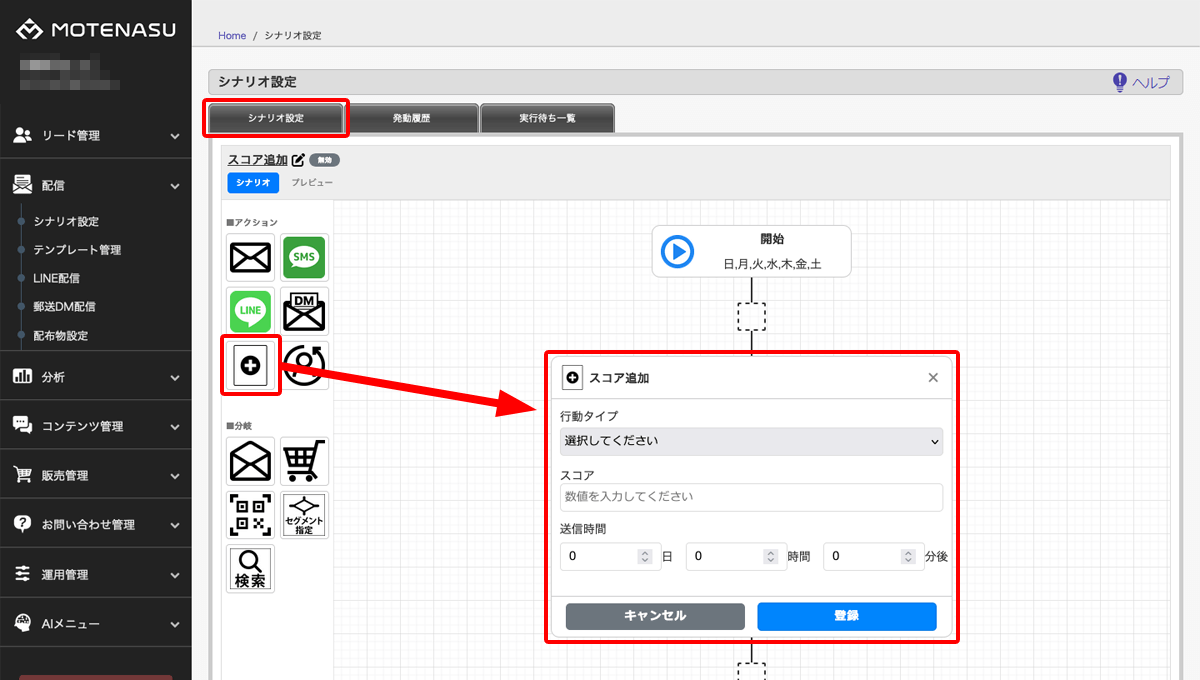The height and width of the screenshot is (680, 1200).
Task: Select the email action icon
Action: click(x=250, y=258)
